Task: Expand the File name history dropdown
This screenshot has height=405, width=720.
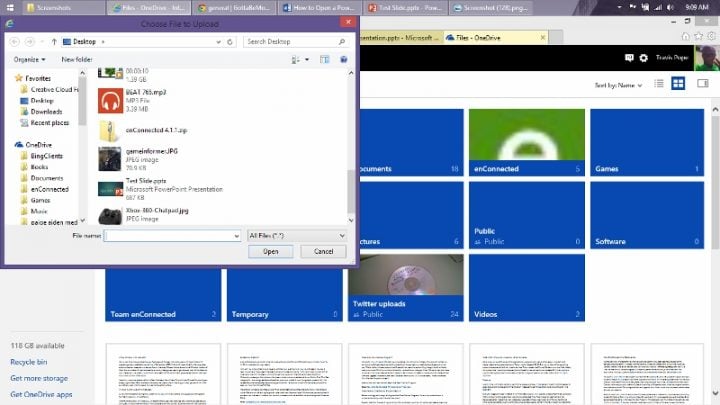Action: [x=236, y=236]
